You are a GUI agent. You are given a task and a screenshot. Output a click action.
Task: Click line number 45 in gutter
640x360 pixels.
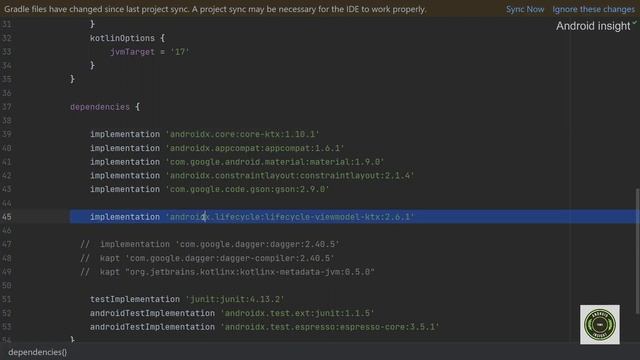pos(7,217)
